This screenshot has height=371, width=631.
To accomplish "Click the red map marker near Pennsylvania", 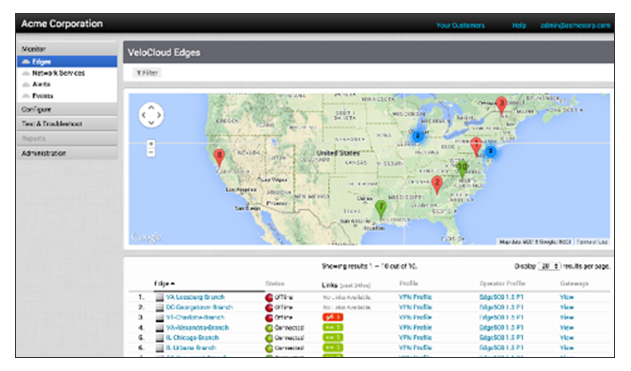I will click(x=476, y=146).
